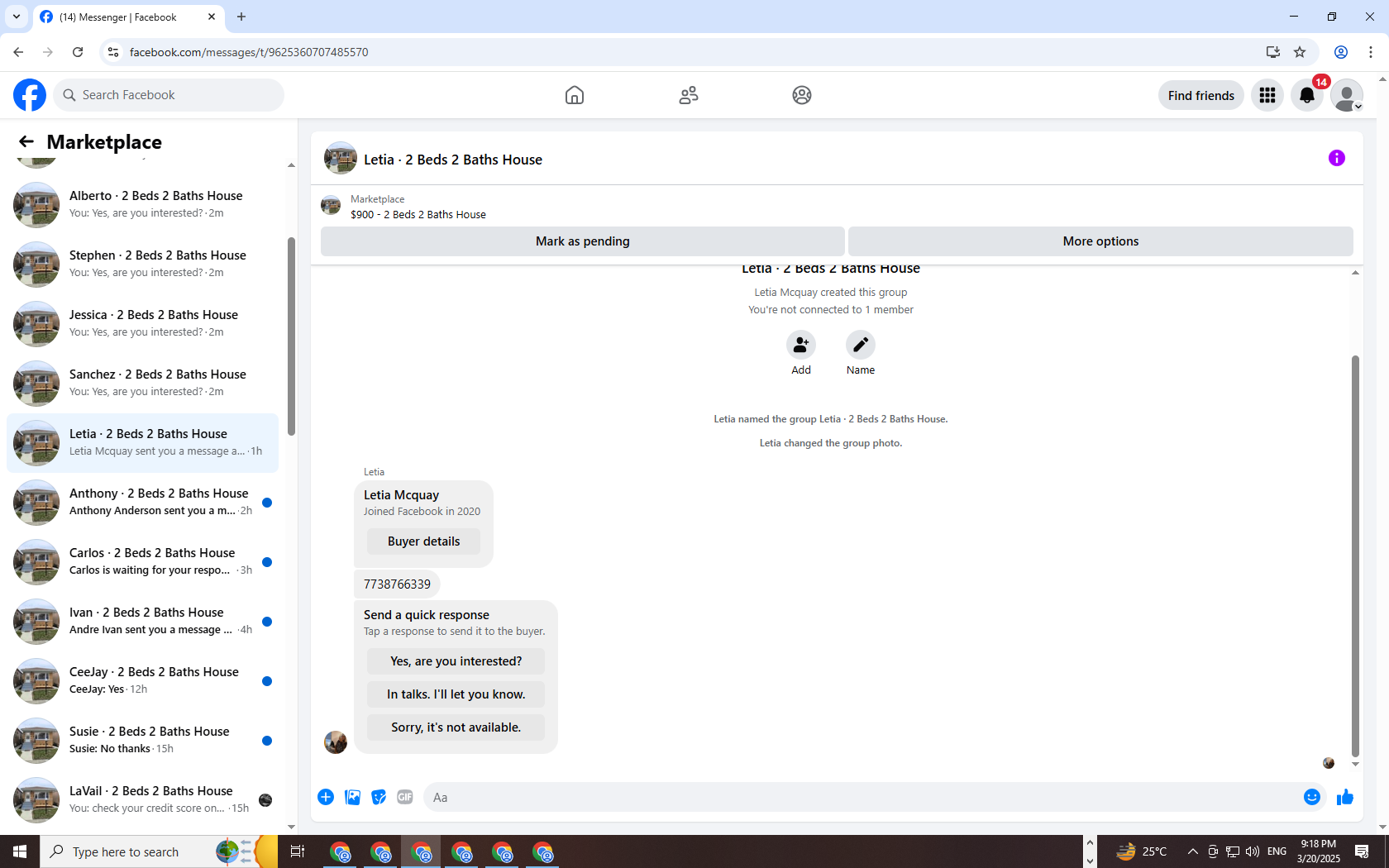Image resolution: width=1389 pixels, height=868 pixels.
Task: Send quick response 'Sorry, it's not available.'
Action: 456,727
